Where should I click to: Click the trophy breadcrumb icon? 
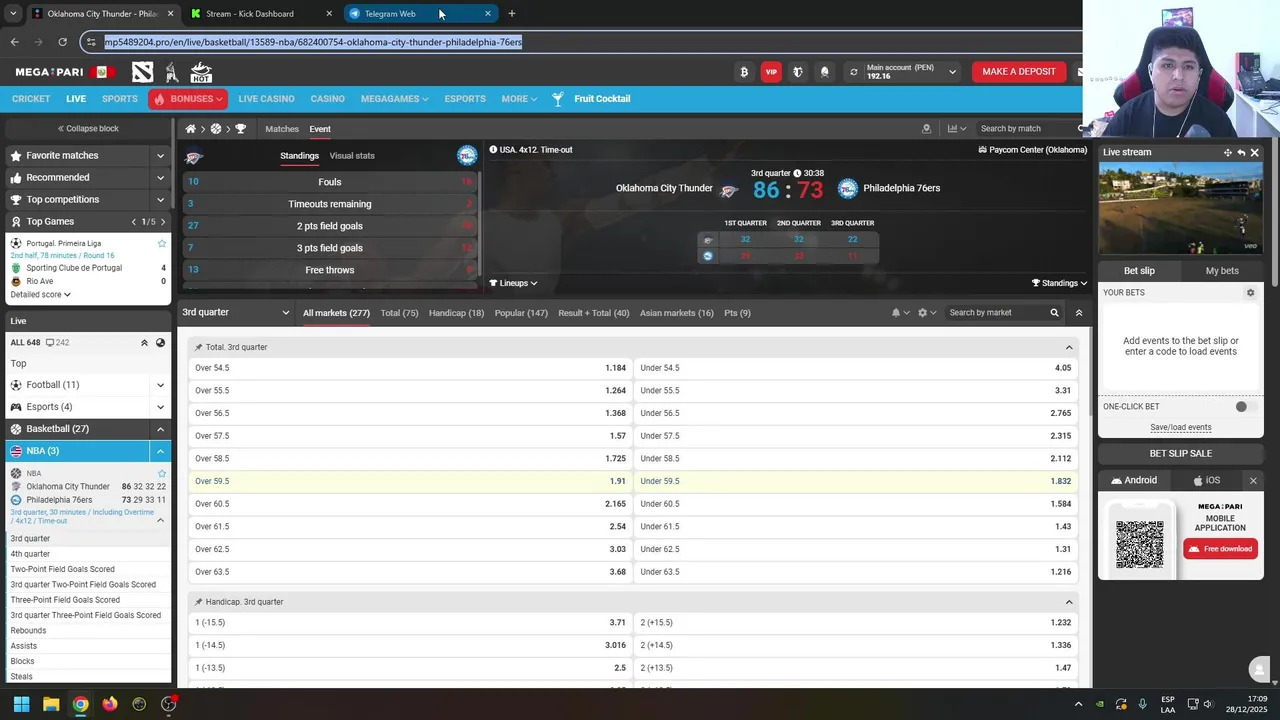tap(240, 129)
